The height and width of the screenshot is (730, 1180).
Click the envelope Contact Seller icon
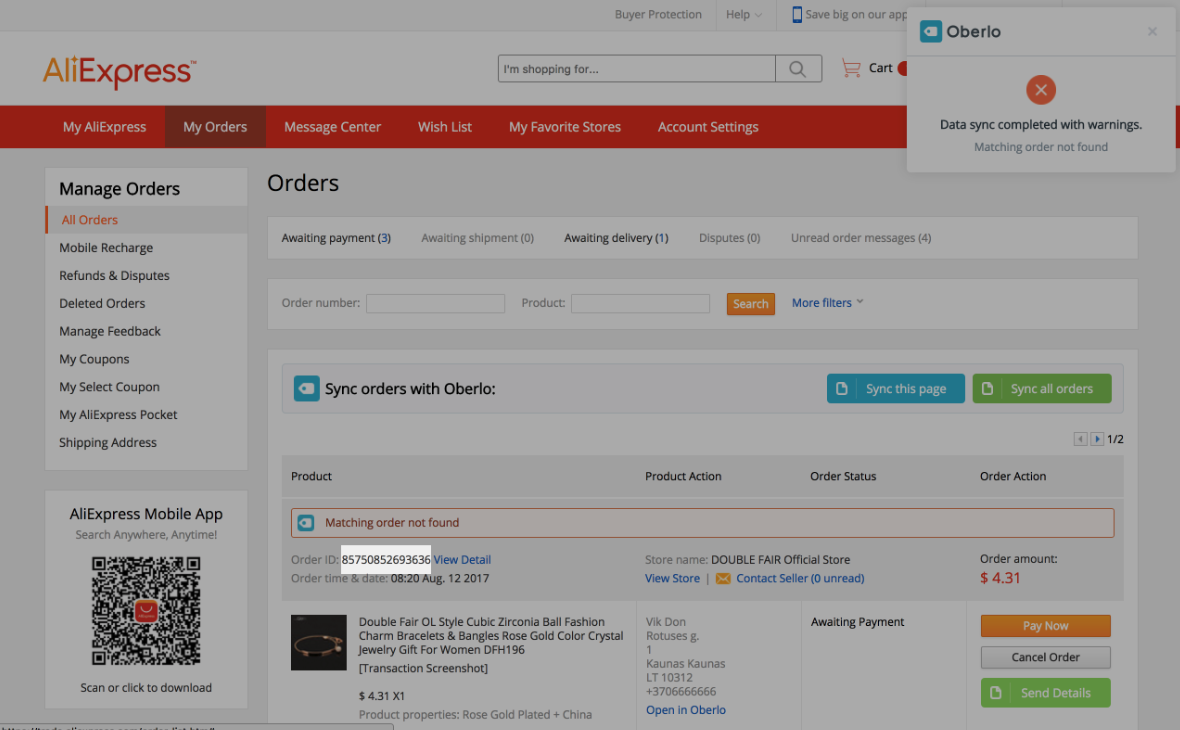723,579
